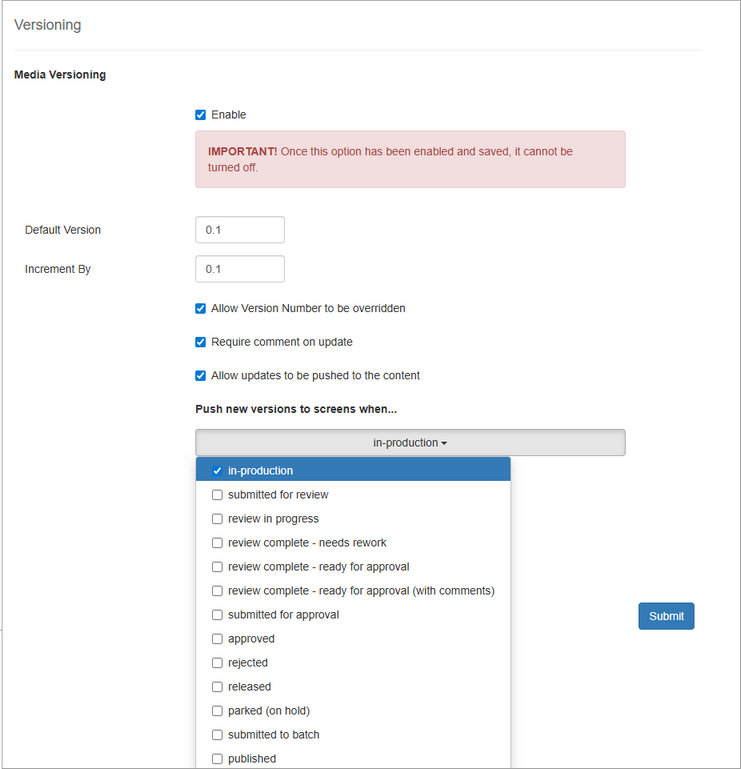Uncheck Allow updates to be pushed to content
The height and width of the screenshot is (769, 741).
pos(201,376)
